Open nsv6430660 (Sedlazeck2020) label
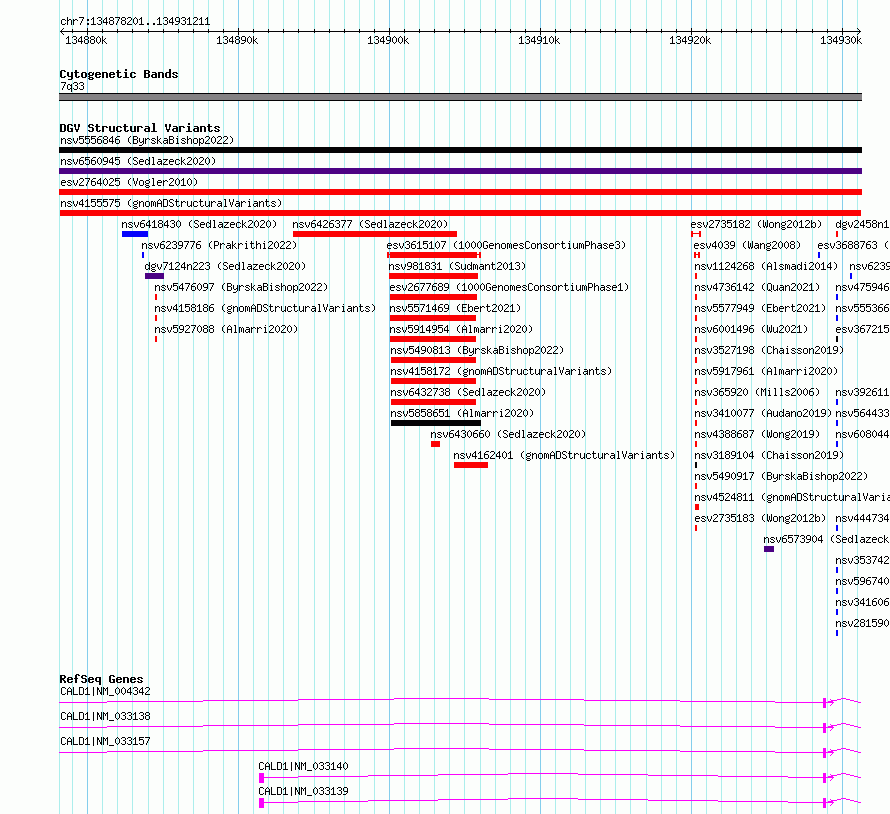Image resolution: width=890 pixels, height=814 pixels. pyautogui.click(x=508, y=434)
